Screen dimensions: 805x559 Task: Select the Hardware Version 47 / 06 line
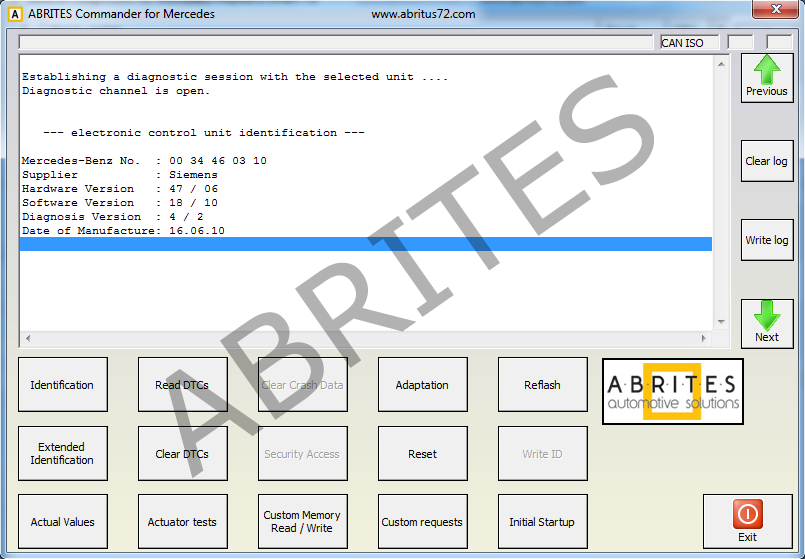[120, 188]
